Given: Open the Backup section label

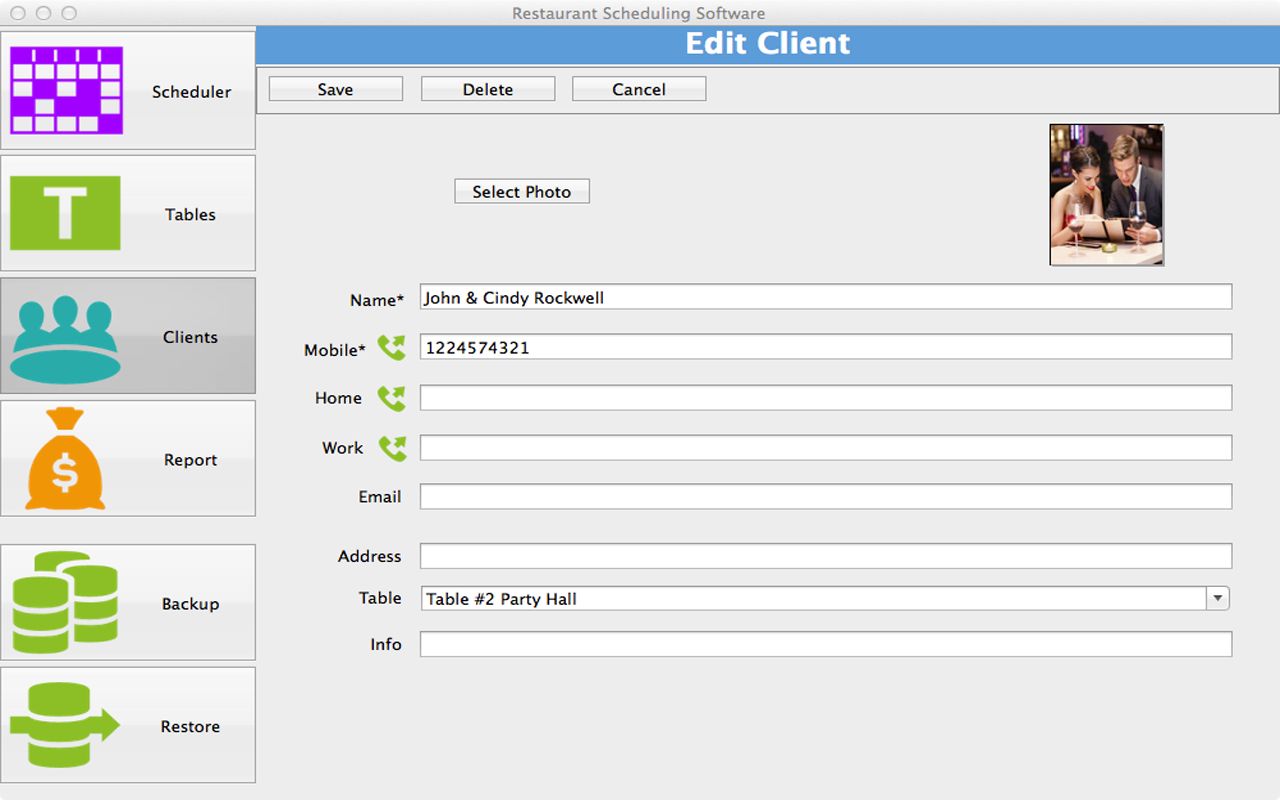Looking at the screenshot, I should (190, 604).
